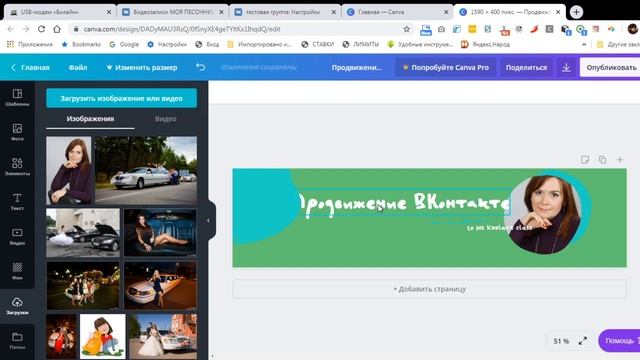Go back to Главная in Canva
The width and height of the screenshot is (640, 360).
coord(30,67)
